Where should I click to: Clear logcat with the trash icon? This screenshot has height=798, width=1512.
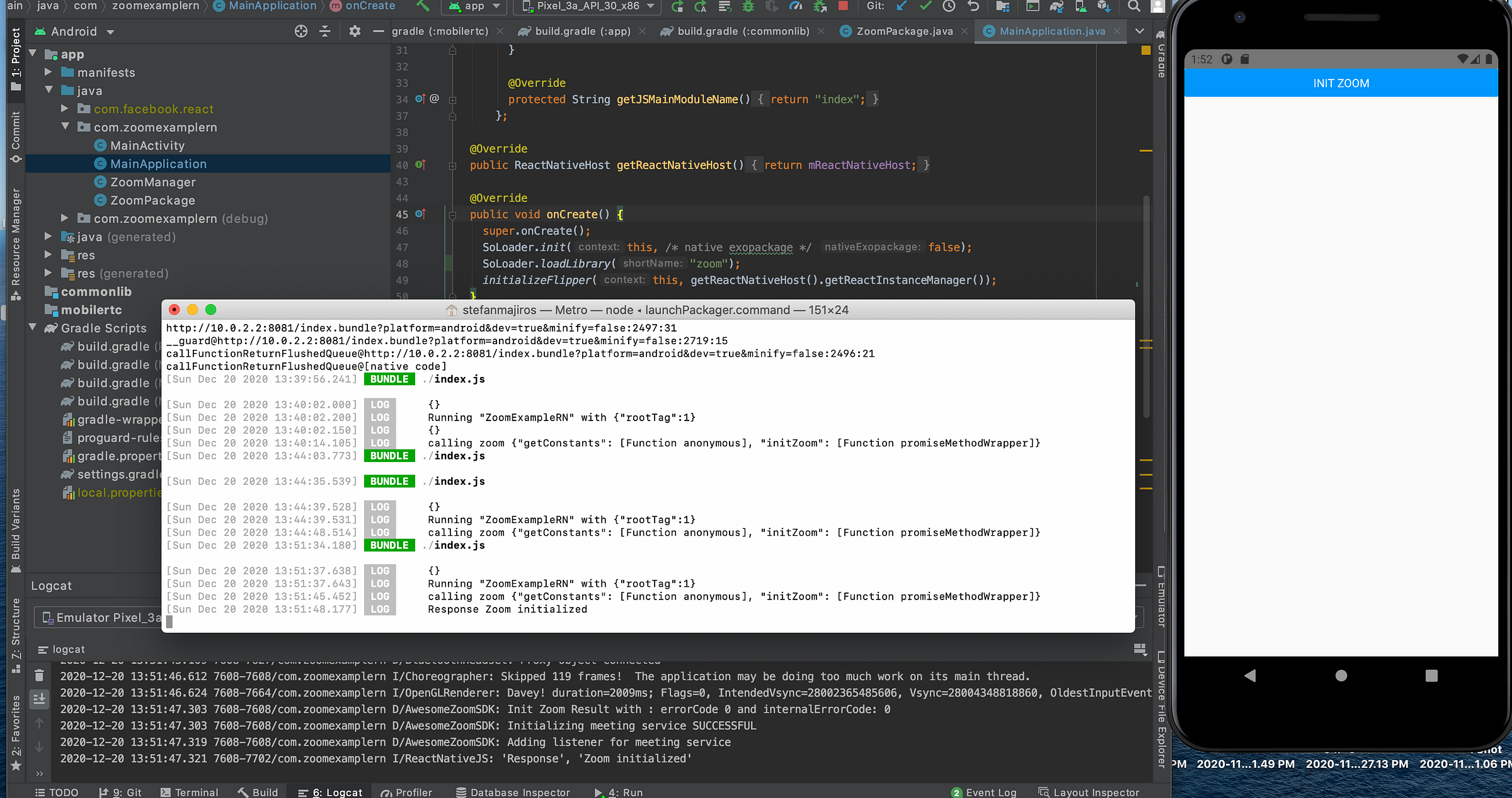click(39, 675)
